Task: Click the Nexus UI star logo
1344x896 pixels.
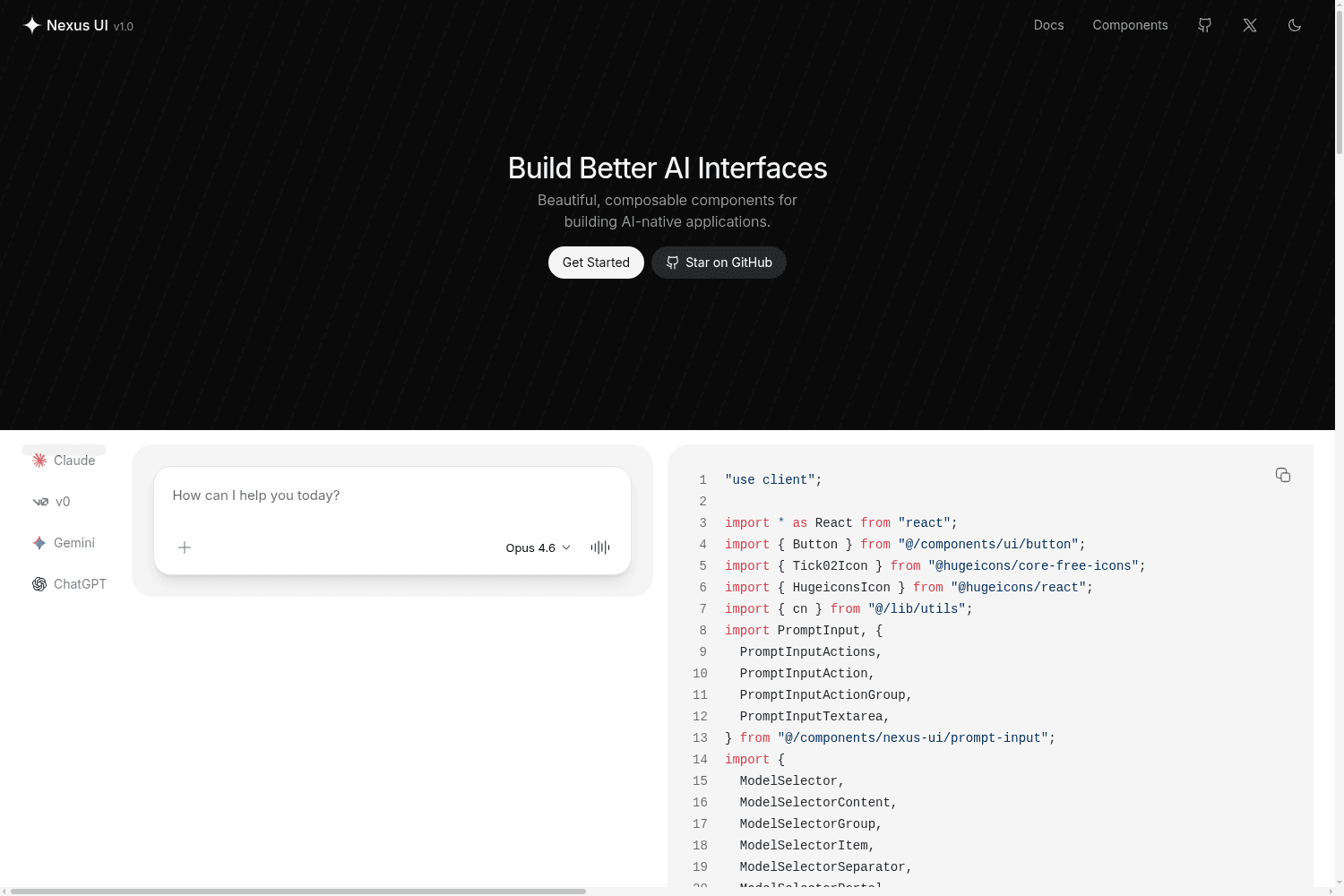Action: pyautogui.click(x=31, y=25)
